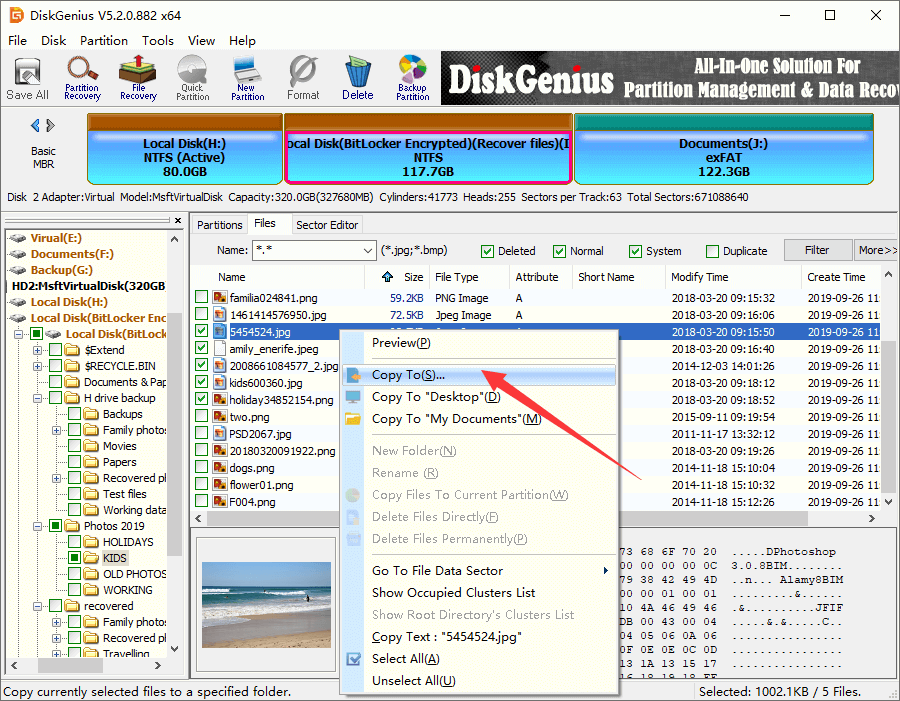Open the Partition Recovery tool
The width and height of the screenshot is (900, 701).
pyautogui.click(x=82, y=78)
